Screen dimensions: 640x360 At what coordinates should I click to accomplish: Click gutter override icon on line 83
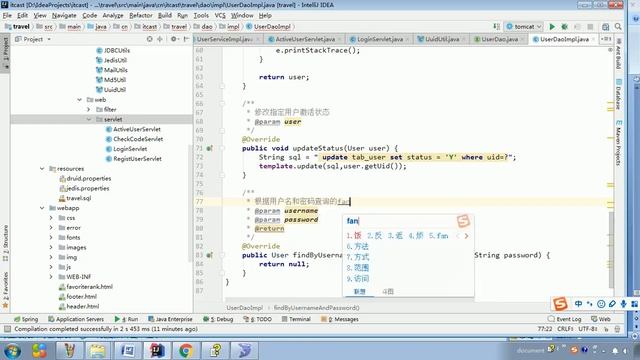click(209, 255)
